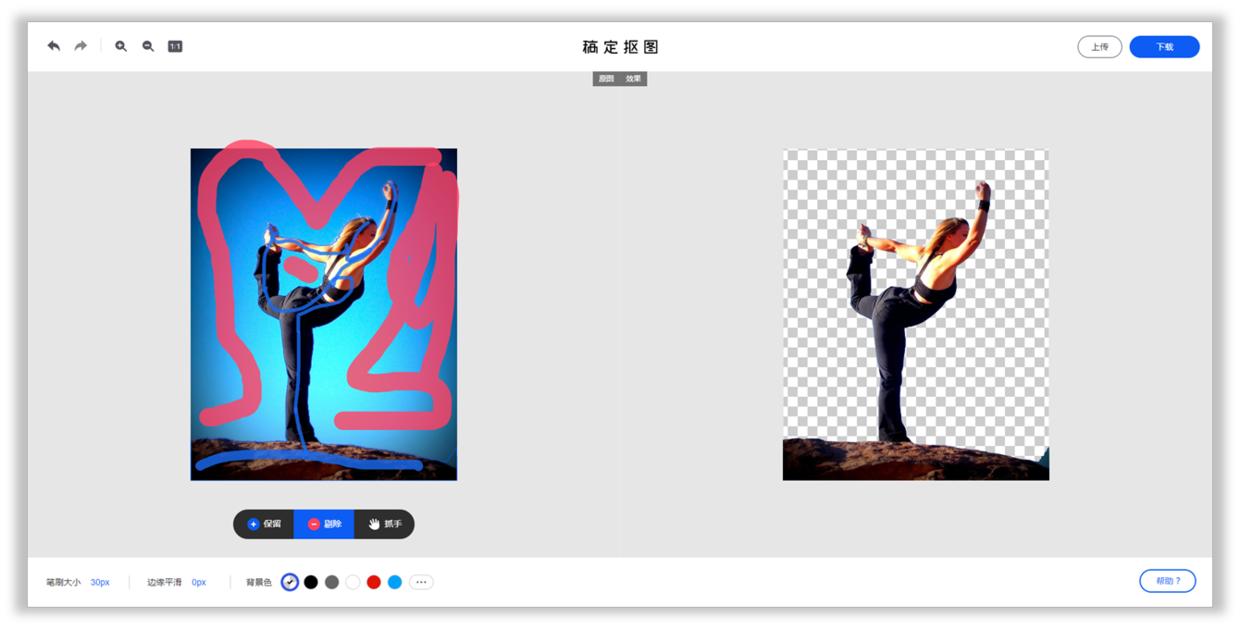The image size is (1240, 629).
Task: Switch background to solid black
Action: pos(310,582)
